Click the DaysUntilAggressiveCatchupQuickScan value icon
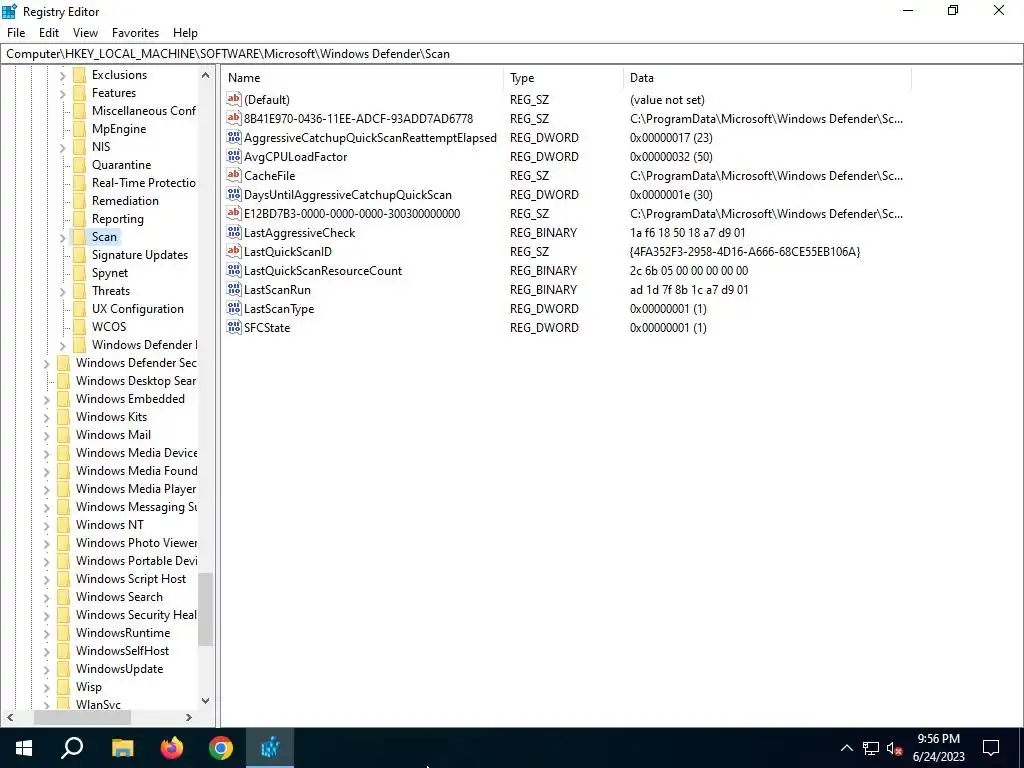This screenshot has width=1024, height=768. tap(234, 194)
